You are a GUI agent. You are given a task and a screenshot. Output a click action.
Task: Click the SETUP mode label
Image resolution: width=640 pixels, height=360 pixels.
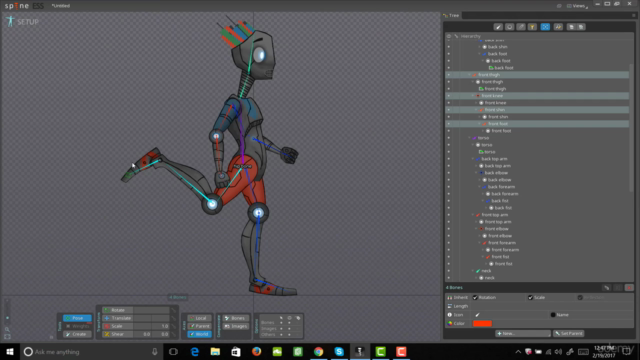pyautogui.click(x=28, y=22)
